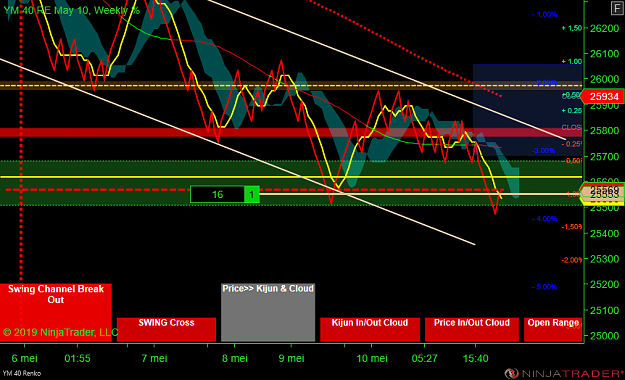The image size is (625, 380).
Task: Click the 9 mei date label
Action: (x=291, y=358)
